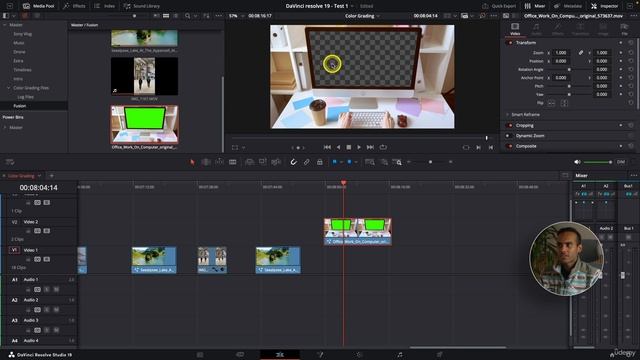
Task: Click the blue Marker icon in toolbar
Action: pos(349,162)
